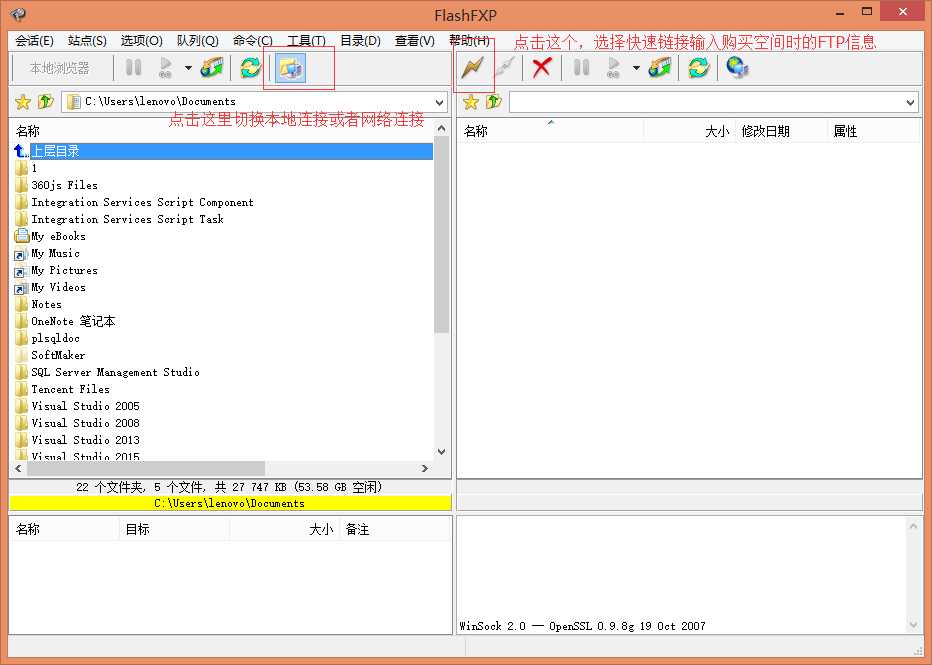The width and height of the screenshot is (932, 665).
Task: Open the dropdown arrow beside the local play icon
Action: pos(188,68)
